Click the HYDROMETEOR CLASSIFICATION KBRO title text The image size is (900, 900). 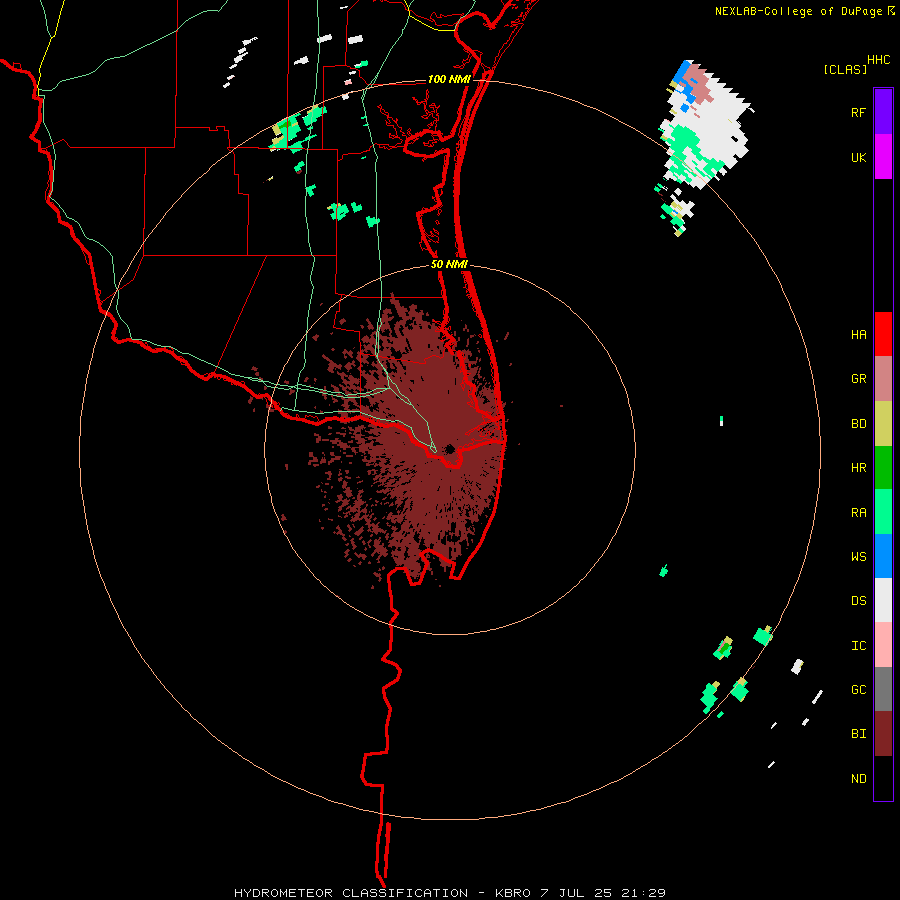tap(450, 893)
